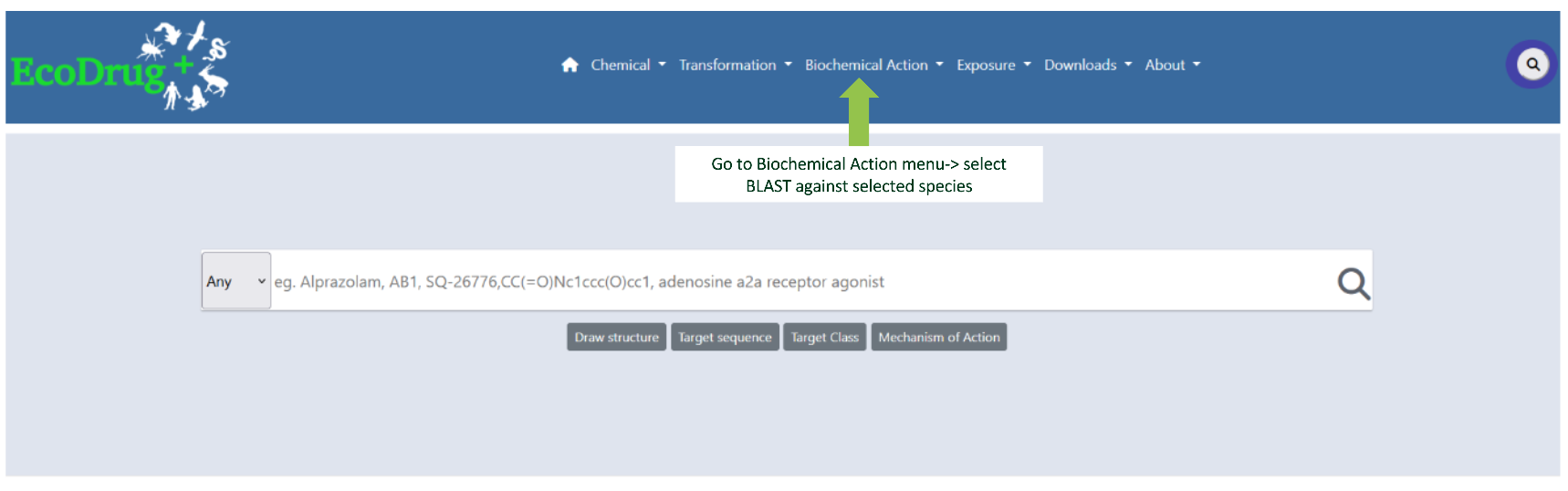The width and height of the screenshot is (1568, 491).
Task: Click the BLAST instruction callout box
Action: pyautogui.click(x=859, y=174)
